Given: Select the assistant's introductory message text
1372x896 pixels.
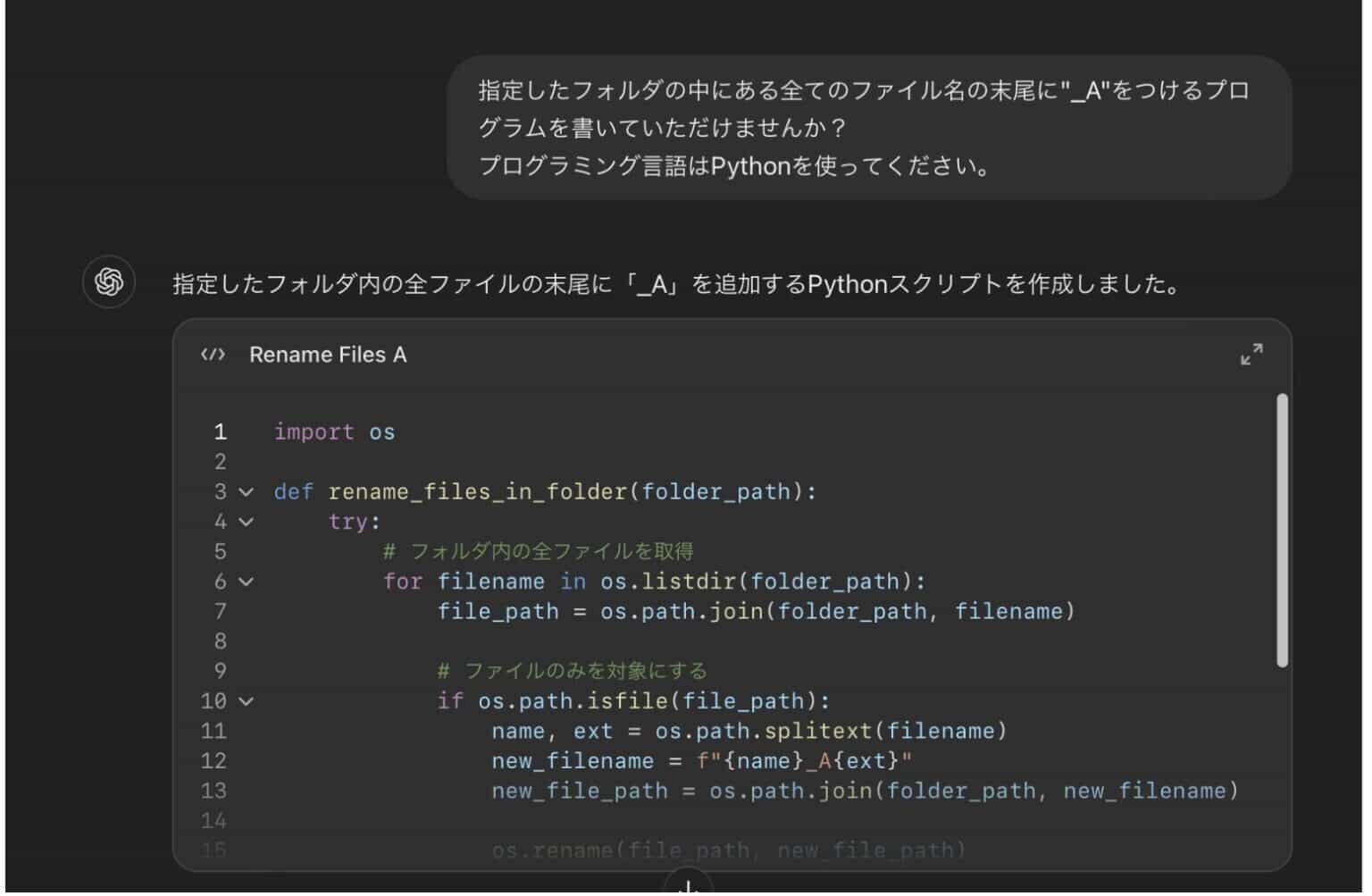Looking at the screenshot, I should (x=675, y=284).
